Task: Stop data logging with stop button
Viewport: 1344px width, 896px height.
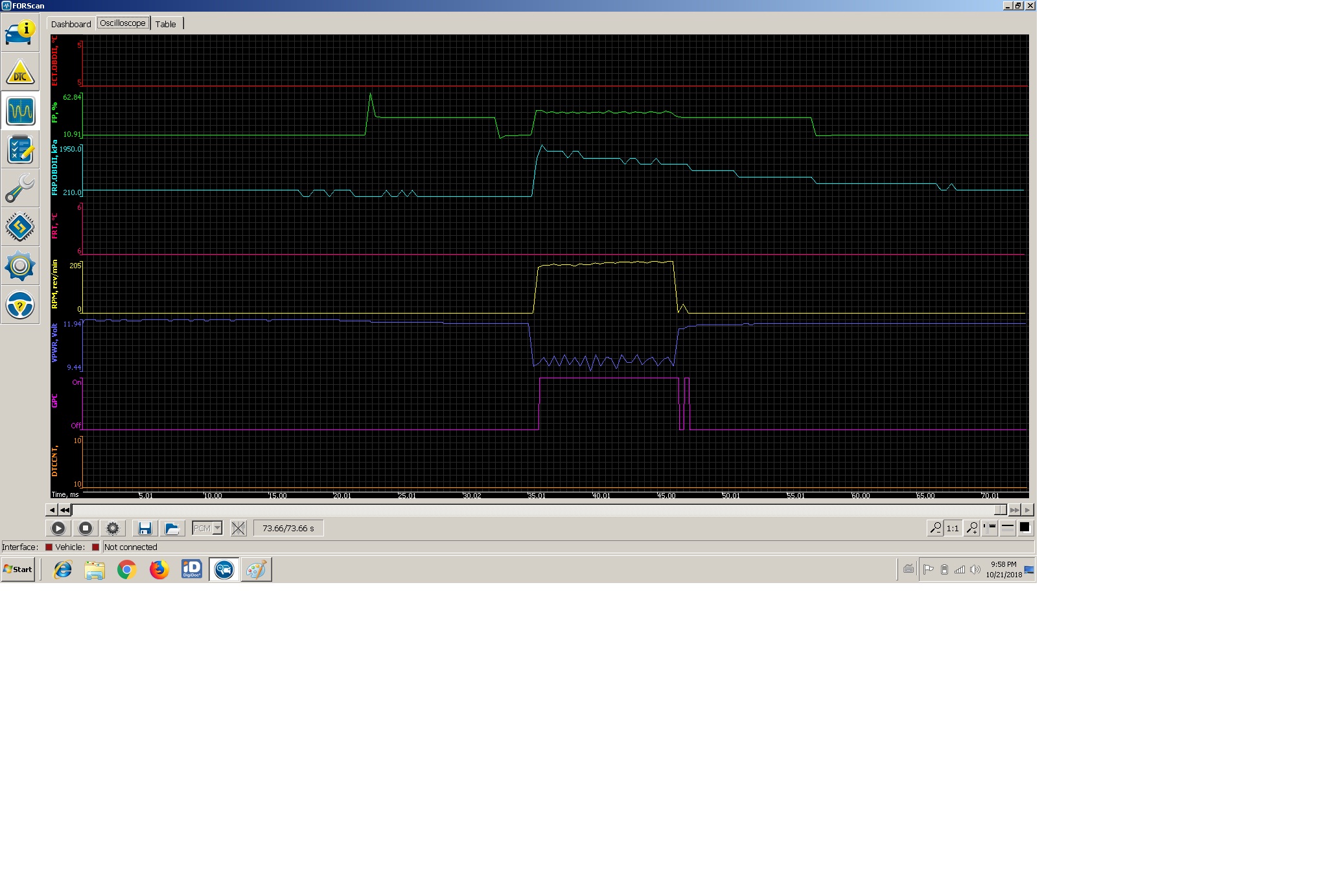Action: click(x=86, y=528)
